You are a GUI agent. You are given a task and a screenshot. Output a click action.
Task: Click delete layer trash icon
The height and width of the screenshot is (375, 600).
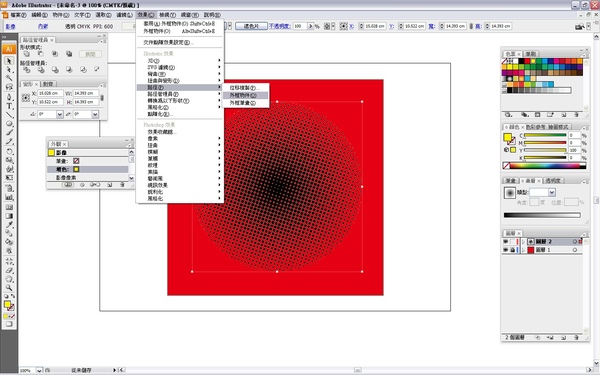(x=576, y=338)
